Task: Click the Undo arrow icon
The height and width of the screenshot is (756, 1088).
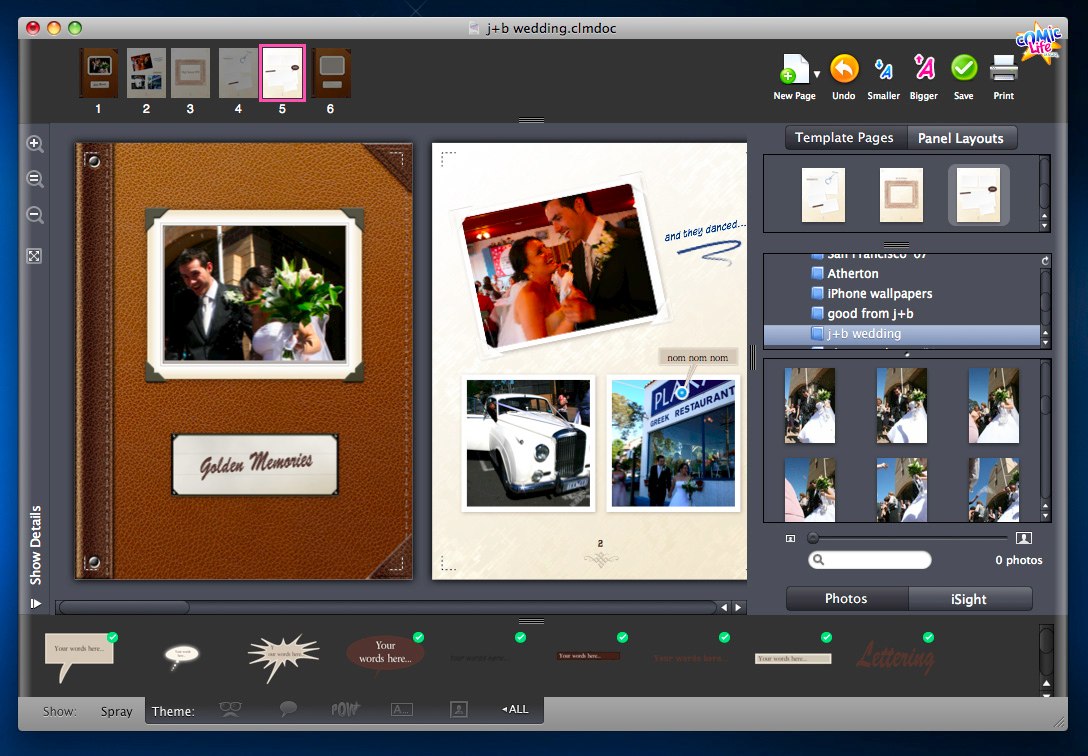Action: tap(844, 69)
